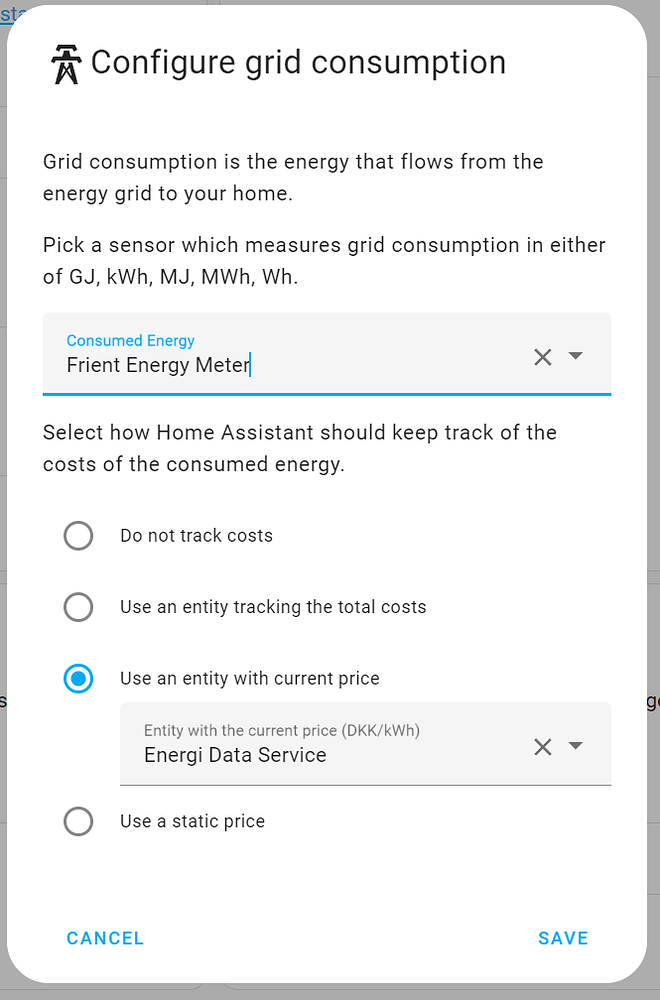This screenshot has height=1000, width=660.
Task: Click the CANCEL button
Action: [x=104, y=938]
